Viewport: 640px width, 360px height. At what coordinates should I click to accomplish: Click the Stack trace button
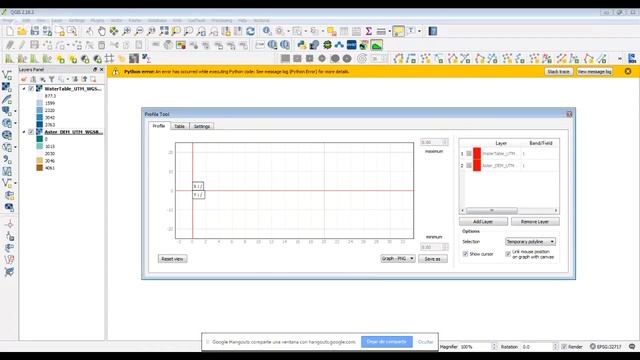558,71
